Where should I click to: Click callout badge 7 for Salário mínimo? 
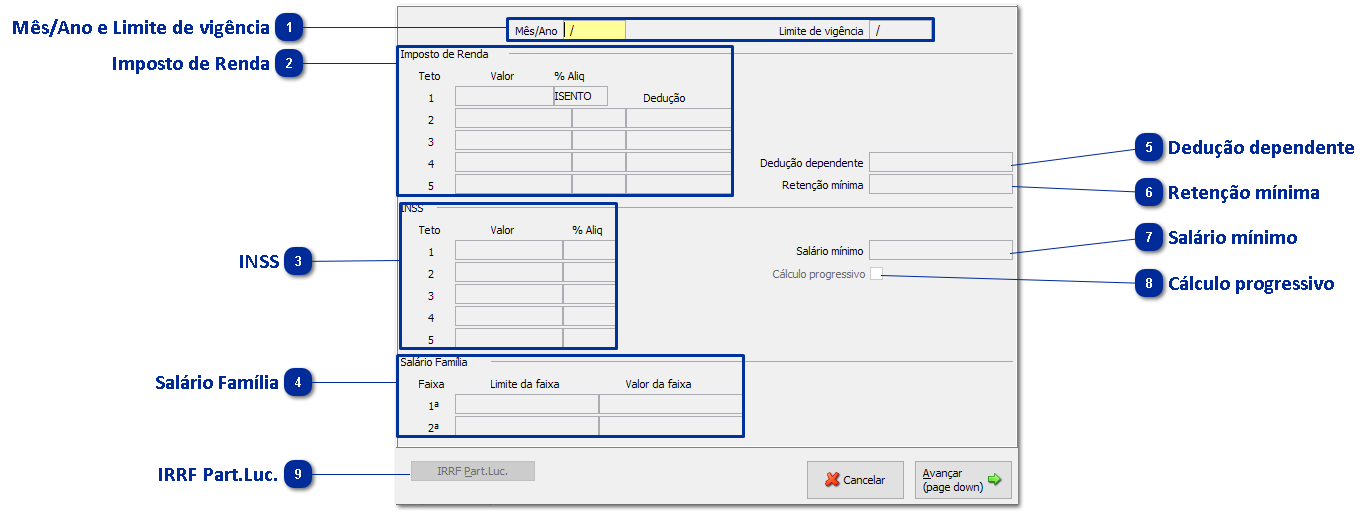click(x=1149, y=237)
